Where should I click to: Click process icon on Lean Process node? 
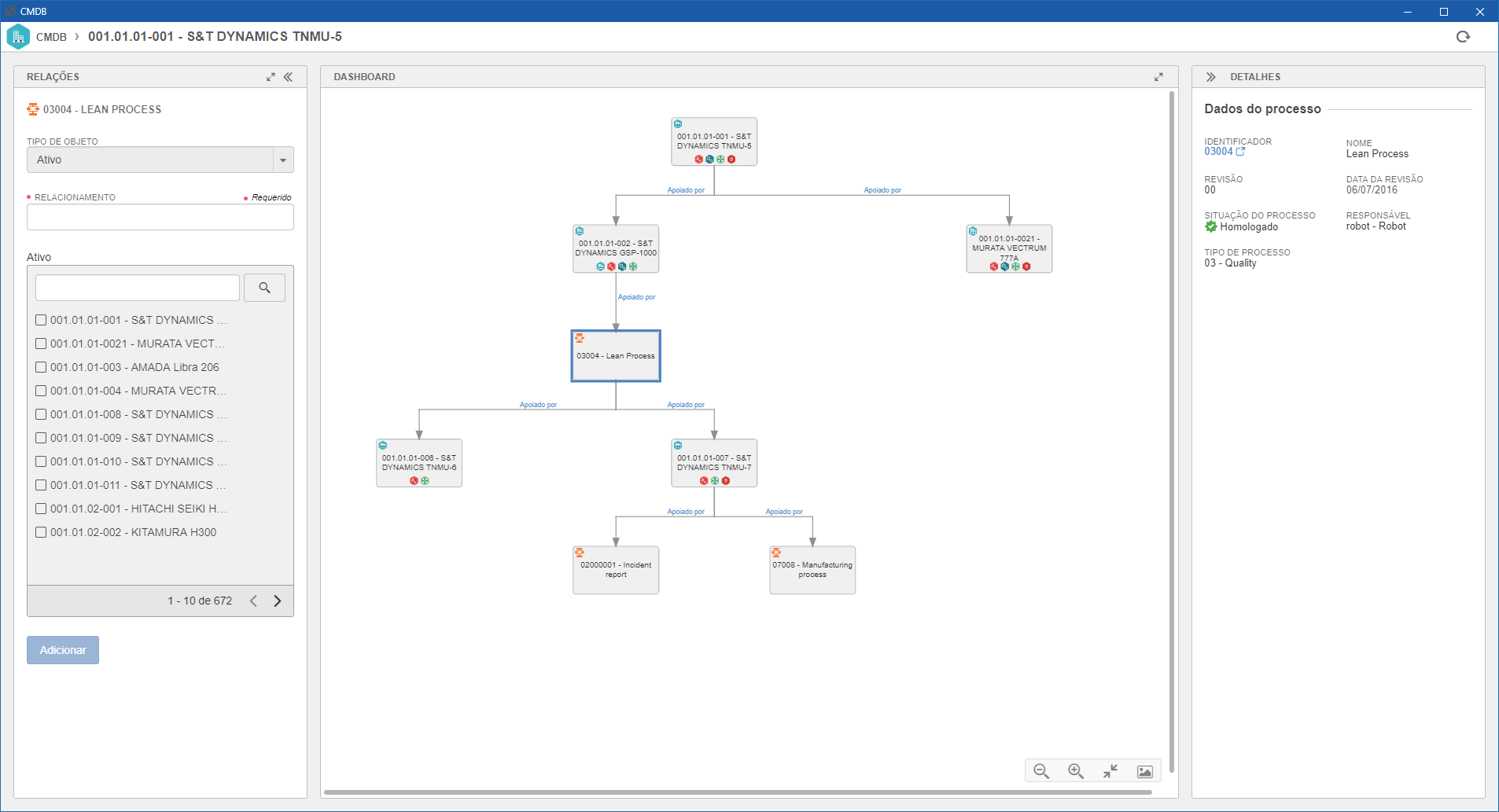(580, 338)
